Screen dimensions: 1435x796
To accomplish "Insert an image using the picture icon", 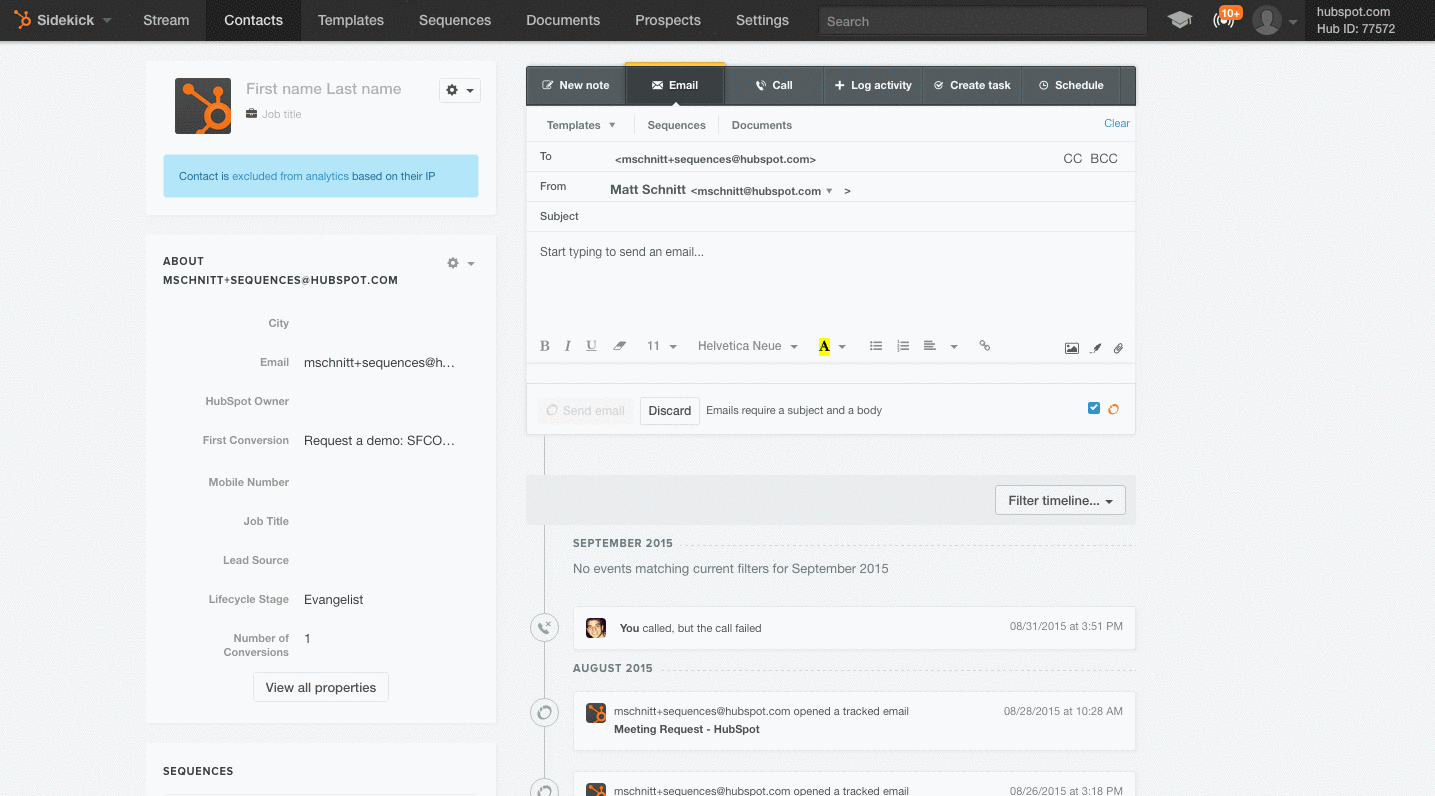I will click(x=1071, y=348).
